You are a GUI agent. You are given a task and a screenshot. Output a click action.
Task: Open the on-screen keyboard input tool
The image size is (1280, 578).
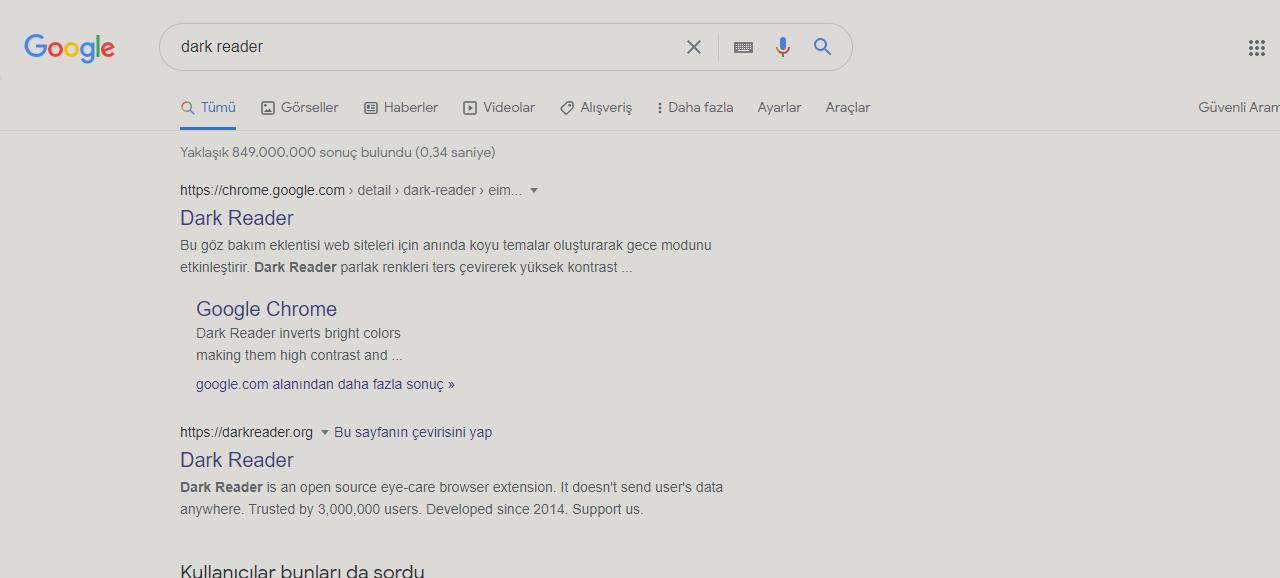(x=743, y=47)
